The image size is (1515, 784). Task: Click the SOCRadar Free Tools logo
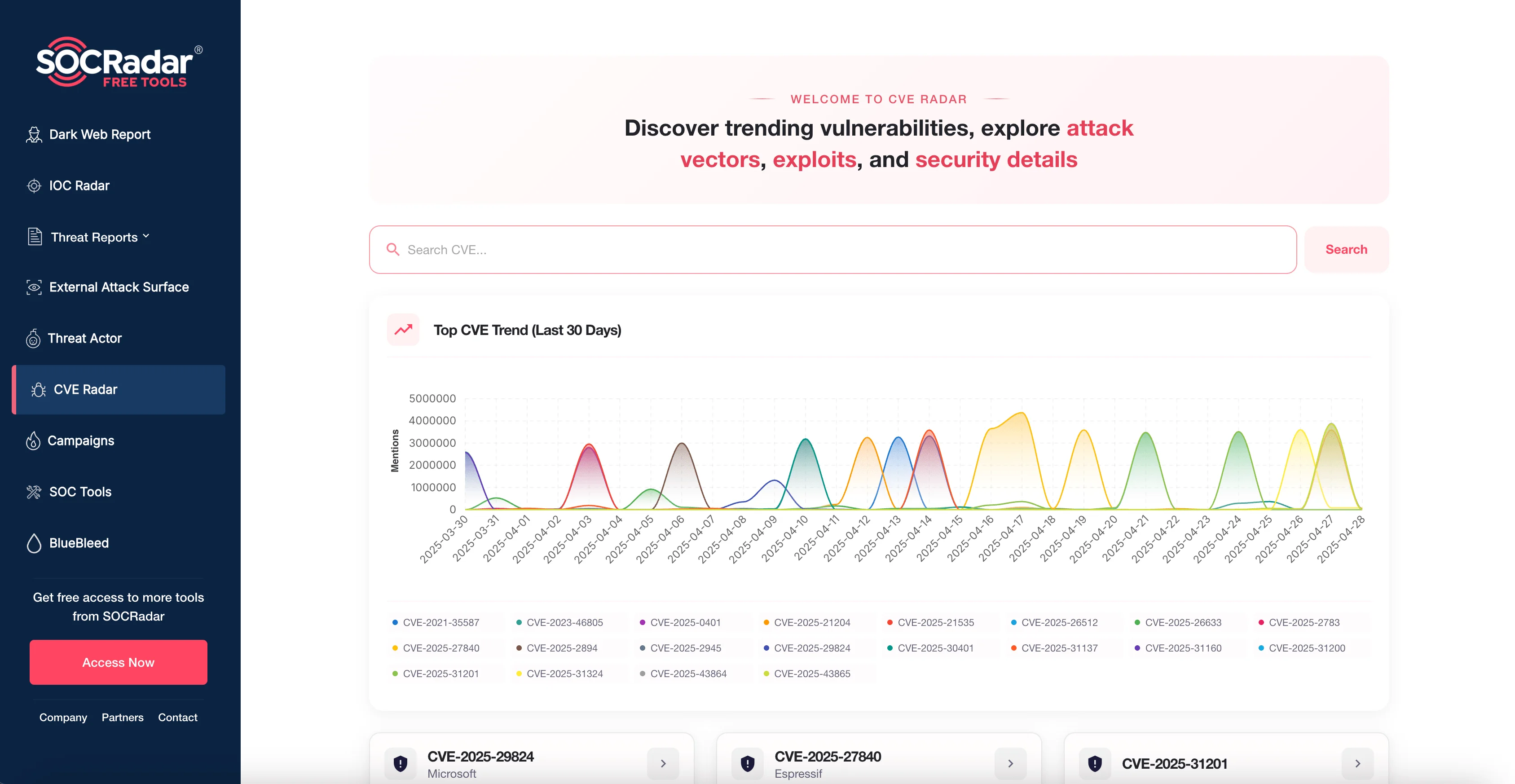pyautogui.click(x=119, y=62)
